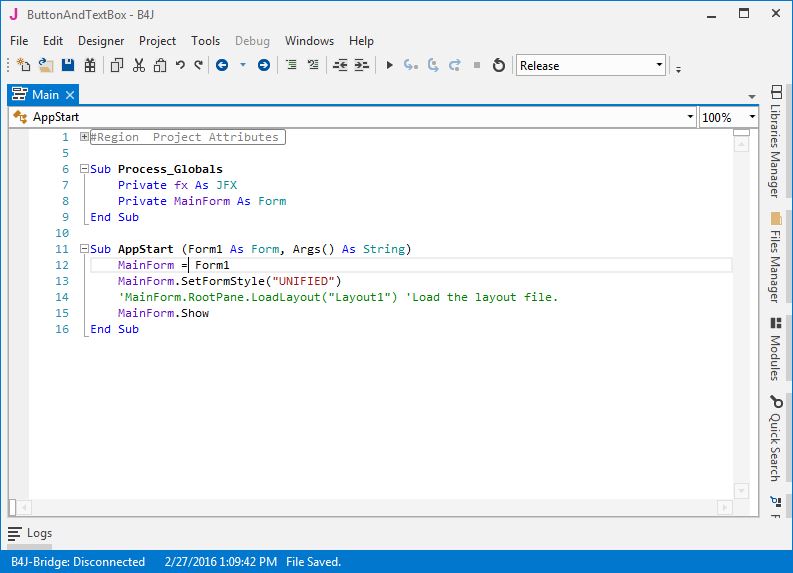This screenshot has width=793, height=573.
Task: Click the SetFormStyle("UNIFIED") code line
Action: (230, 281)
